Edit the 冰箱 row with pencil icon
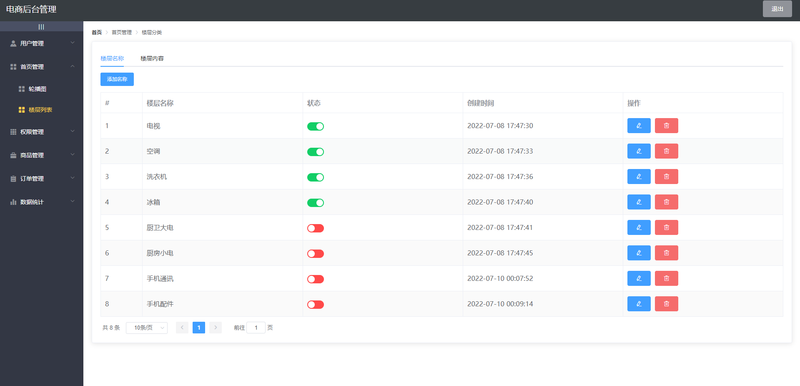This screenshot has height=386, width=800. coord(639,202)
